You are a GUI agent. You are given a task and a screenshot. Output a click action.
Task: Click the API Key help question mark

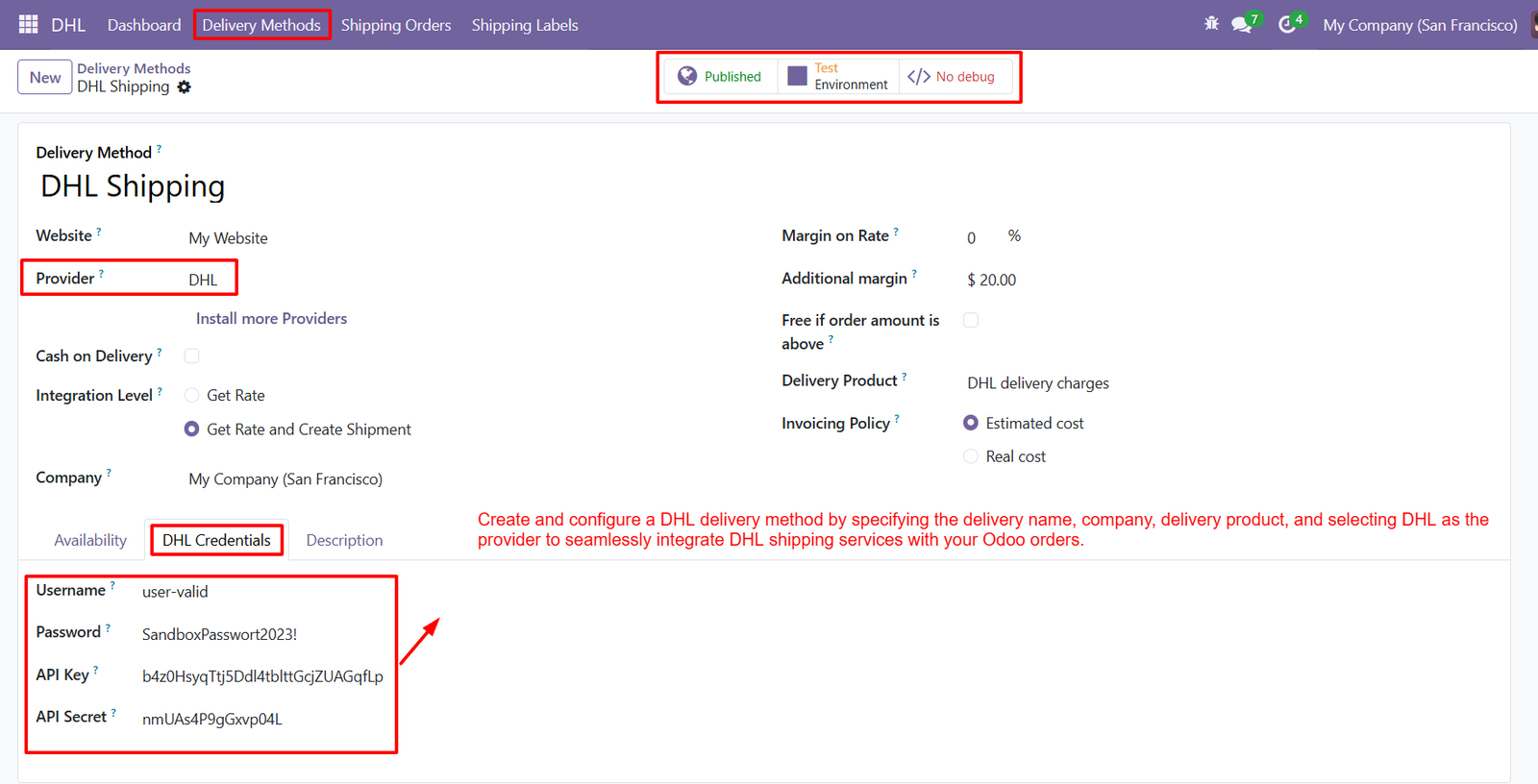point(95,671)
